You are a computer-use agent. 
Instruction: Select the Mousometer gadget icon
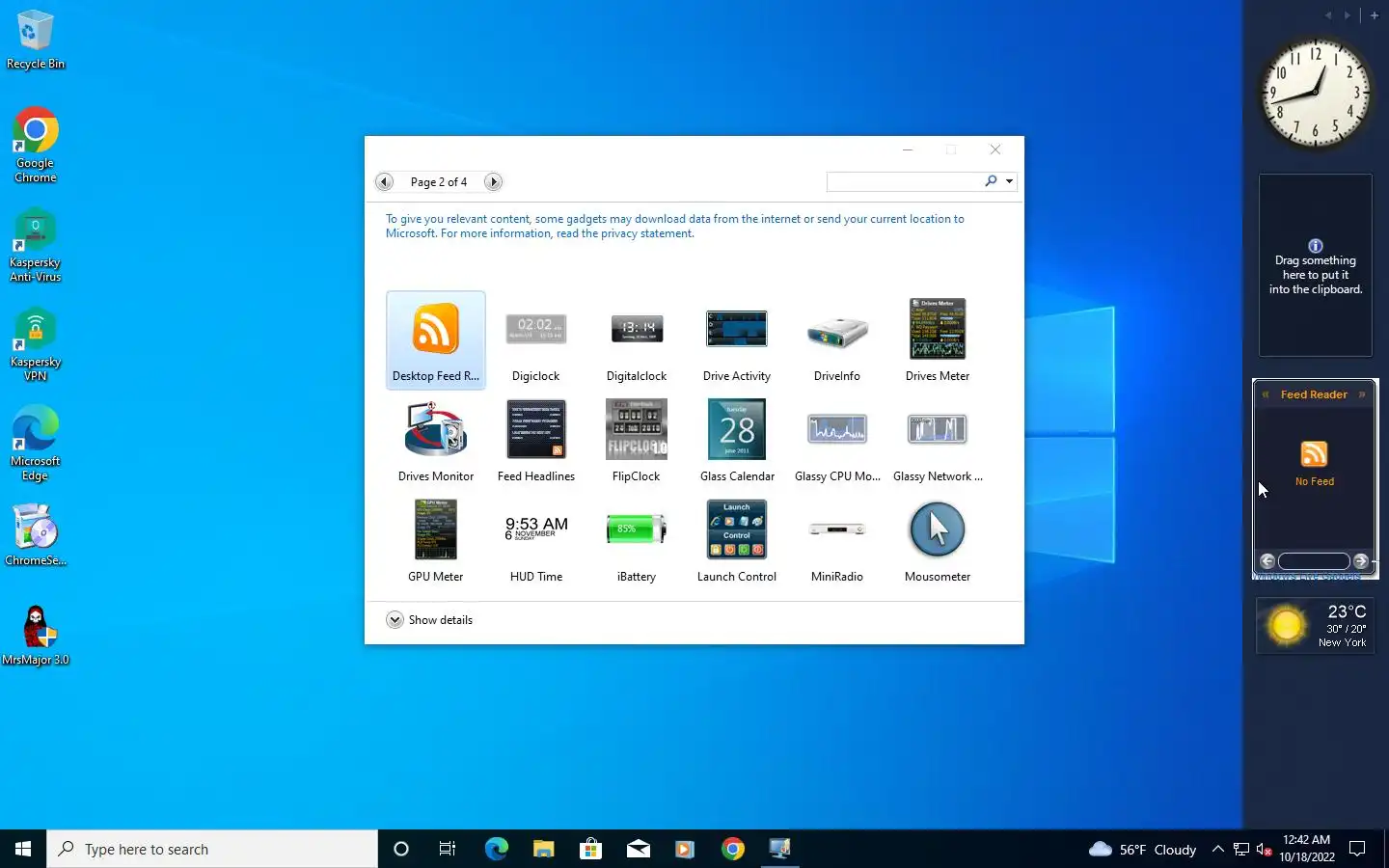(x=937, y=529)
